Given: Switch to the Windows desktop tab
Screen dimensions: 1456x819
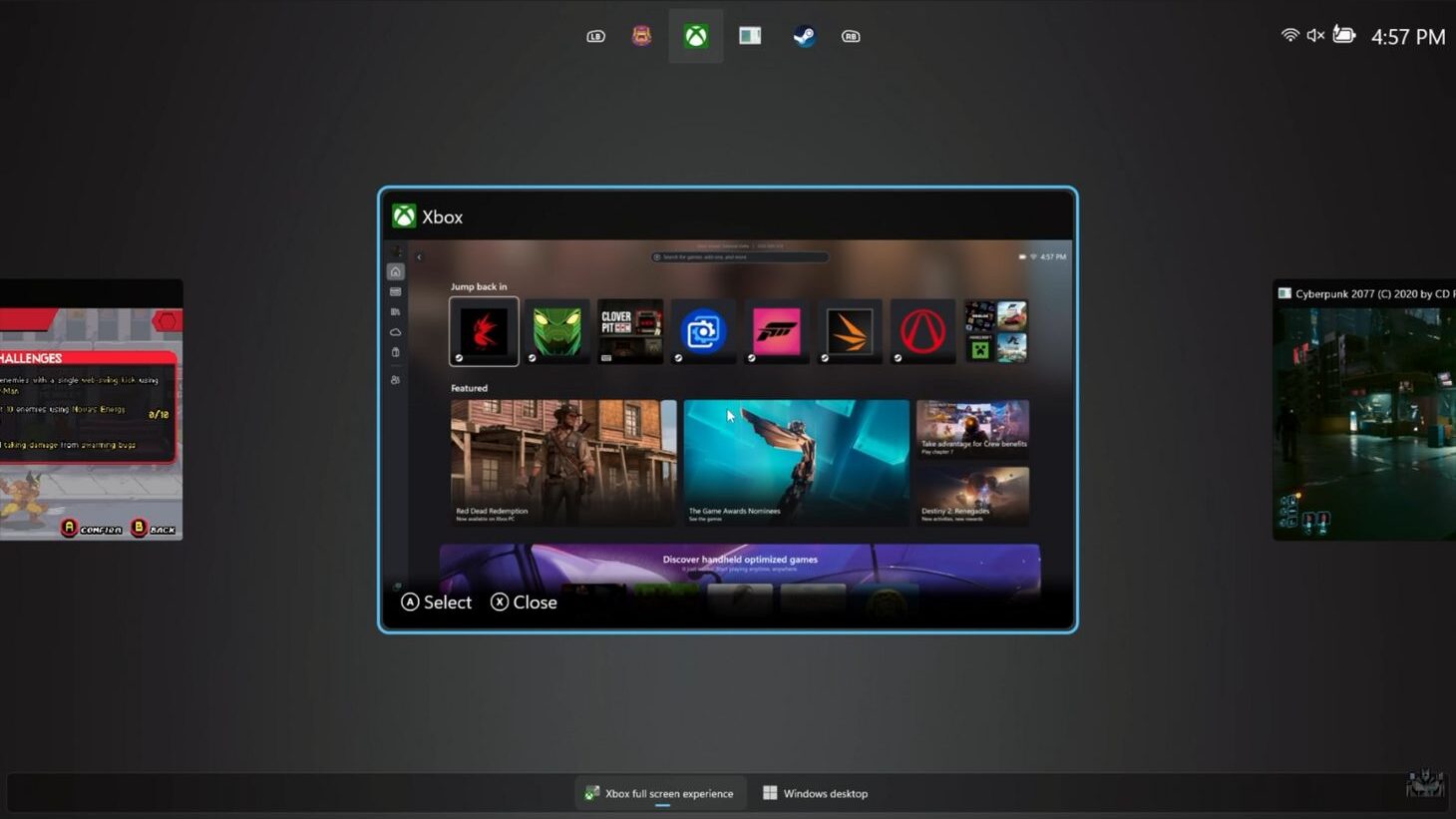Looking at the screenshot, I should coord(815,793).
